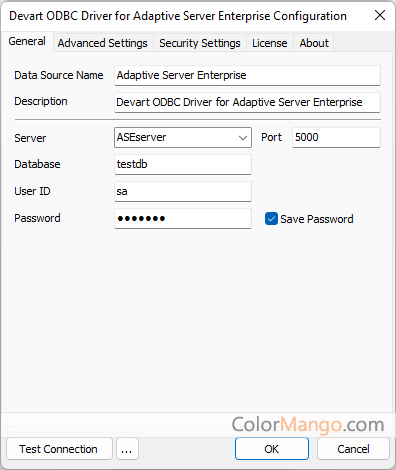Click the Cancel button
Screen dimensions: 396x470
[x=353, y=449]
